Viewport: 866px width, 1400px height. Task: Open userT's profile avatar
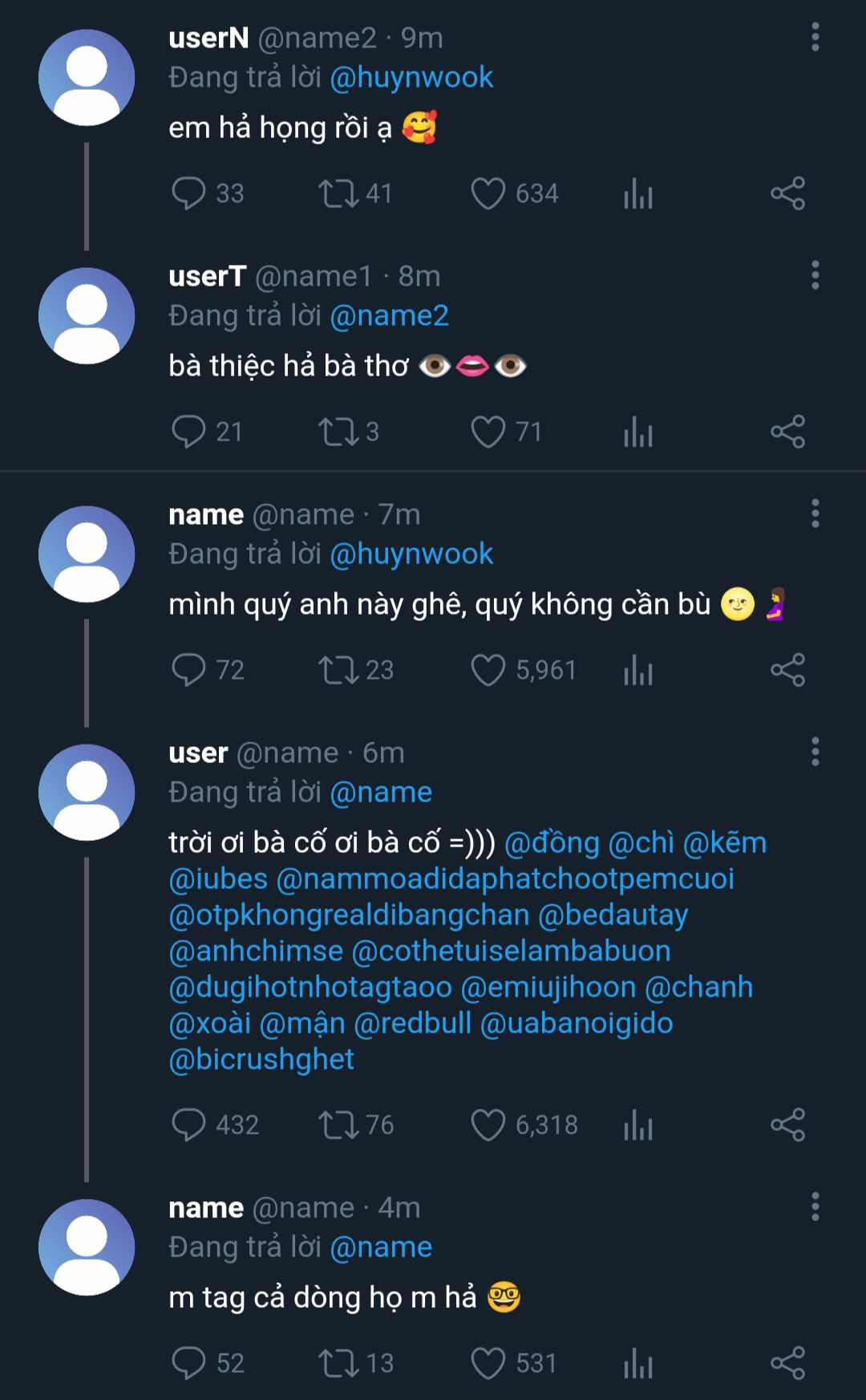click(x=87, y=316)
